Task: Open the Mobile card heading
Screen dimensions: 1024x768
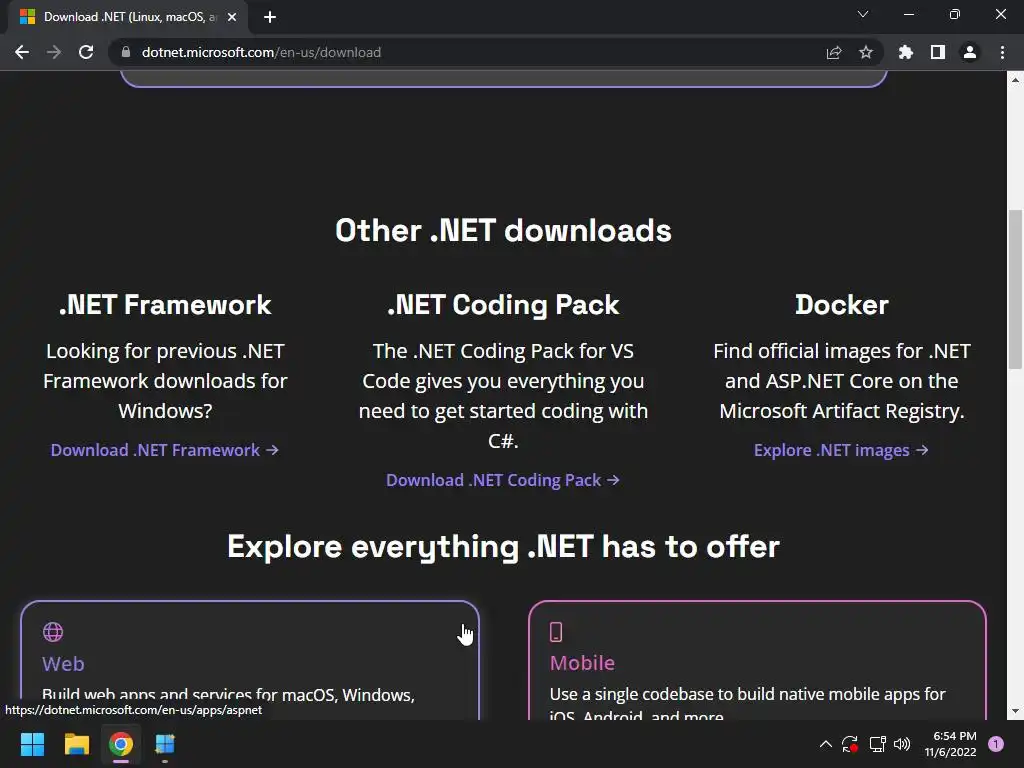Action: pyautogui.click(x=583, y=663)
